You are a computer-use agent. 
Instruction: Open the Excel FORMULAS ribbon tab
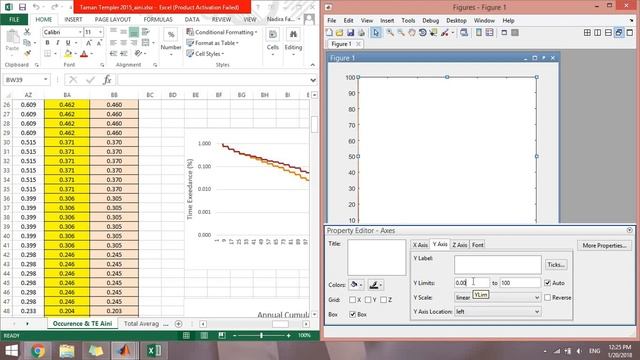(158, 20)
